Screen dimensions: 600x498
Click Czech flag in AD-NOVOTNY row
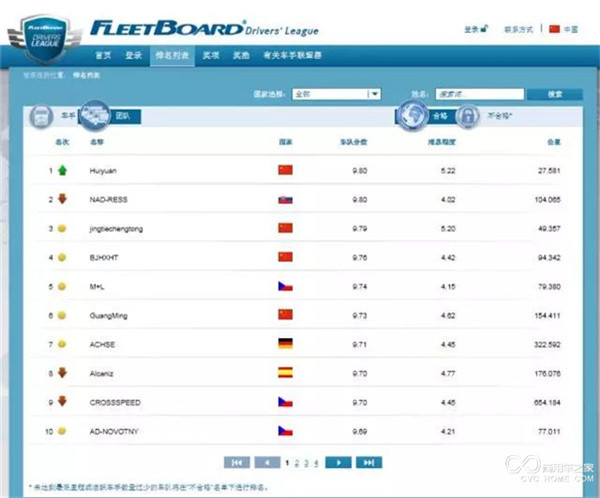(x=285, y=431)
